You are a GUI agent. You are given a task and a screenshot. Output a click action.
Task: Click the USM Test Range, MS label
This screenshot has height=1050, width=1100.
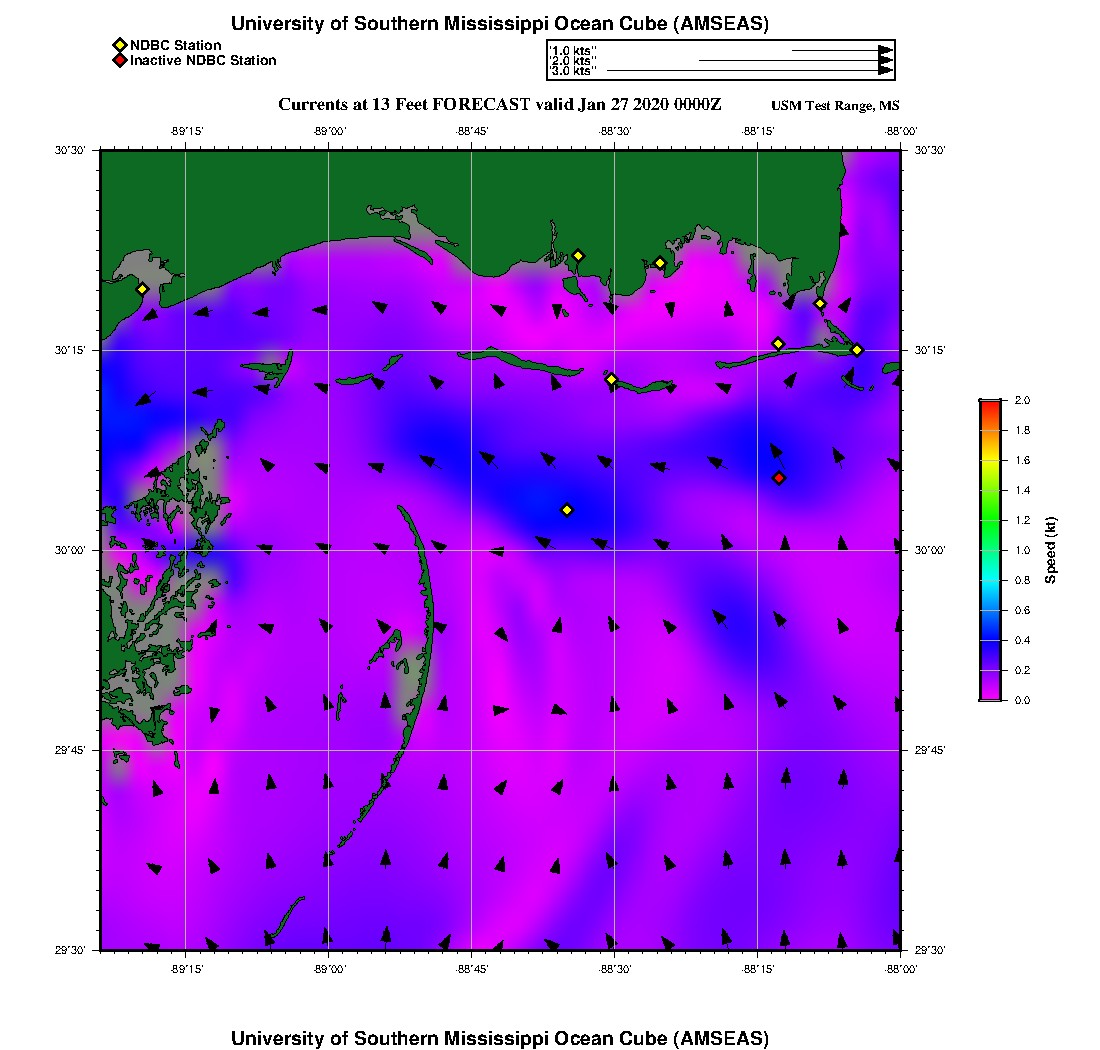[835, 106]
